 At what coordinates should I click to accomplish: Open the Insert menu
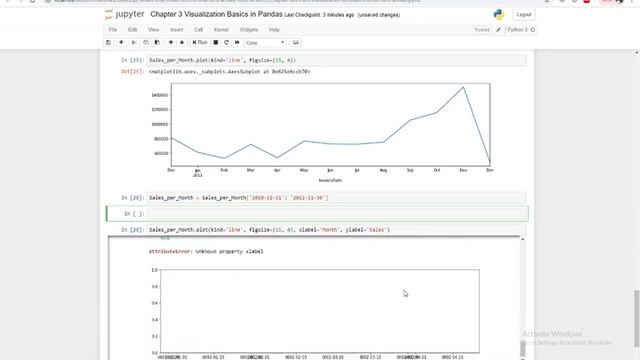[176, 30]
